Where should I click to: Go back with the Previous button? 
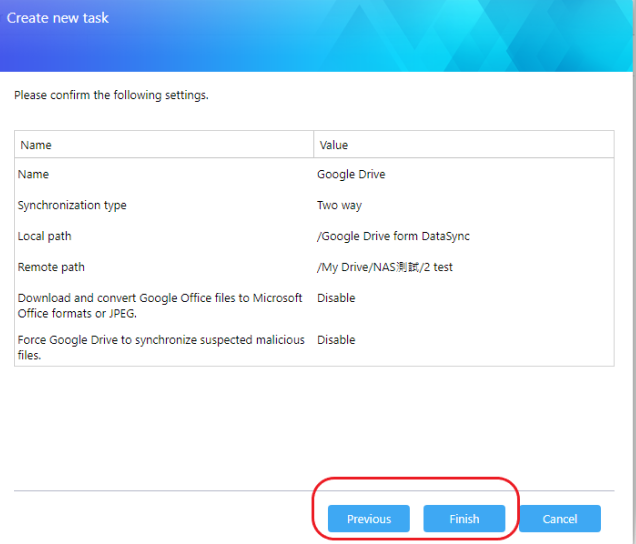click(369, 518)
